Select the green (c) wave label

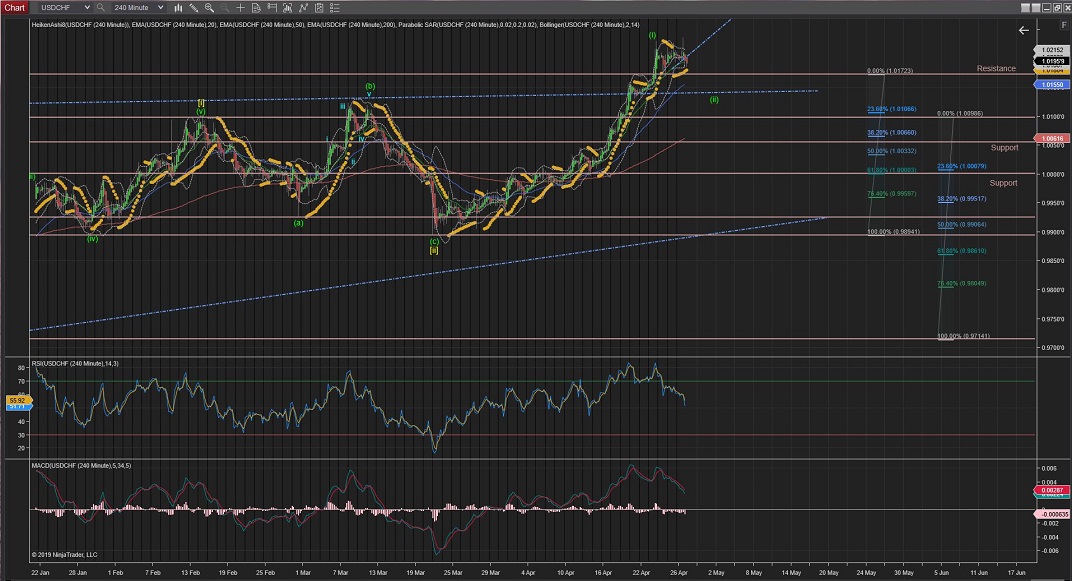[x=434, y=241]
